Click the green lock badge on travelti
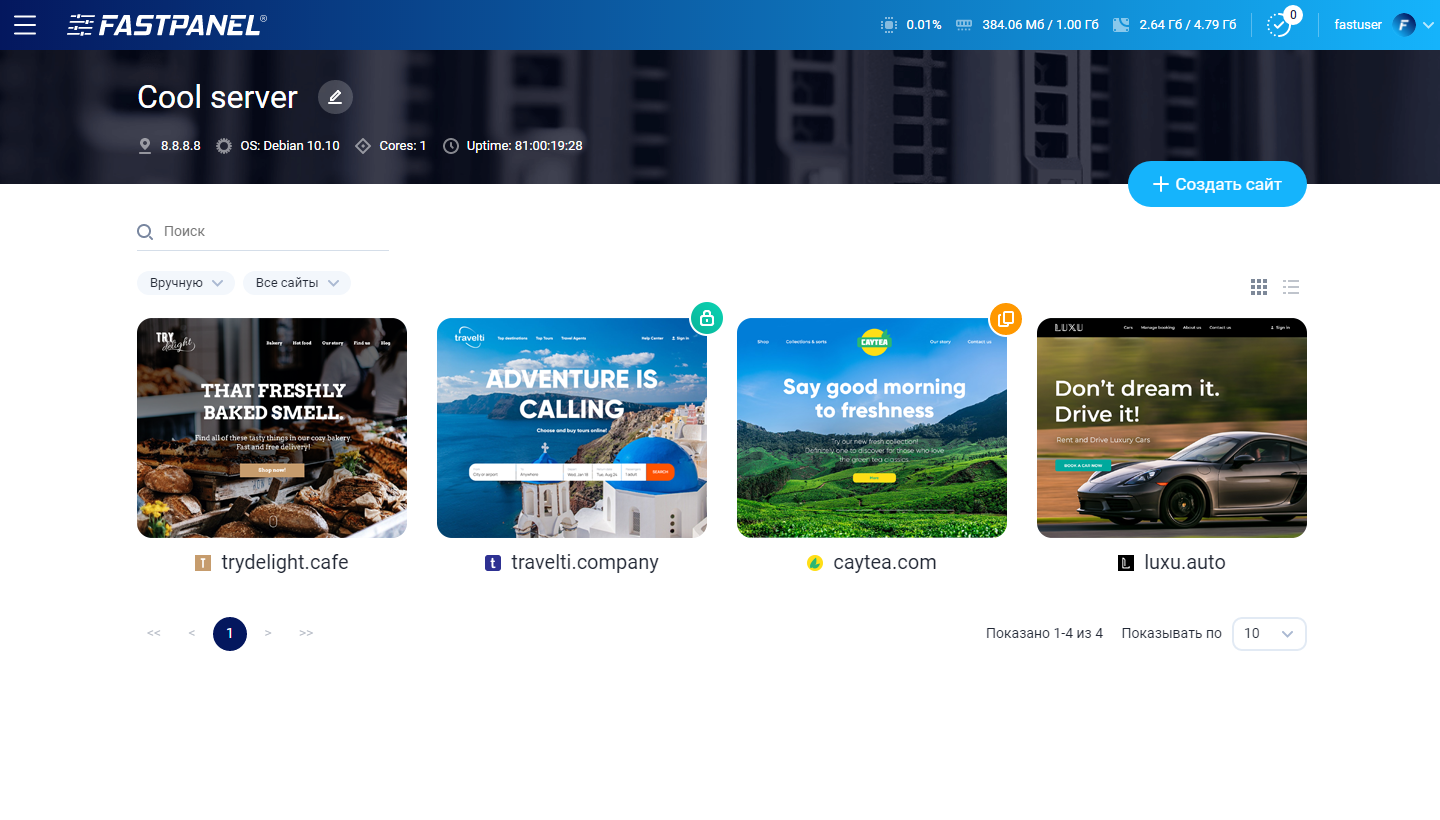The image size is (1440, 820). click(707, 318)
